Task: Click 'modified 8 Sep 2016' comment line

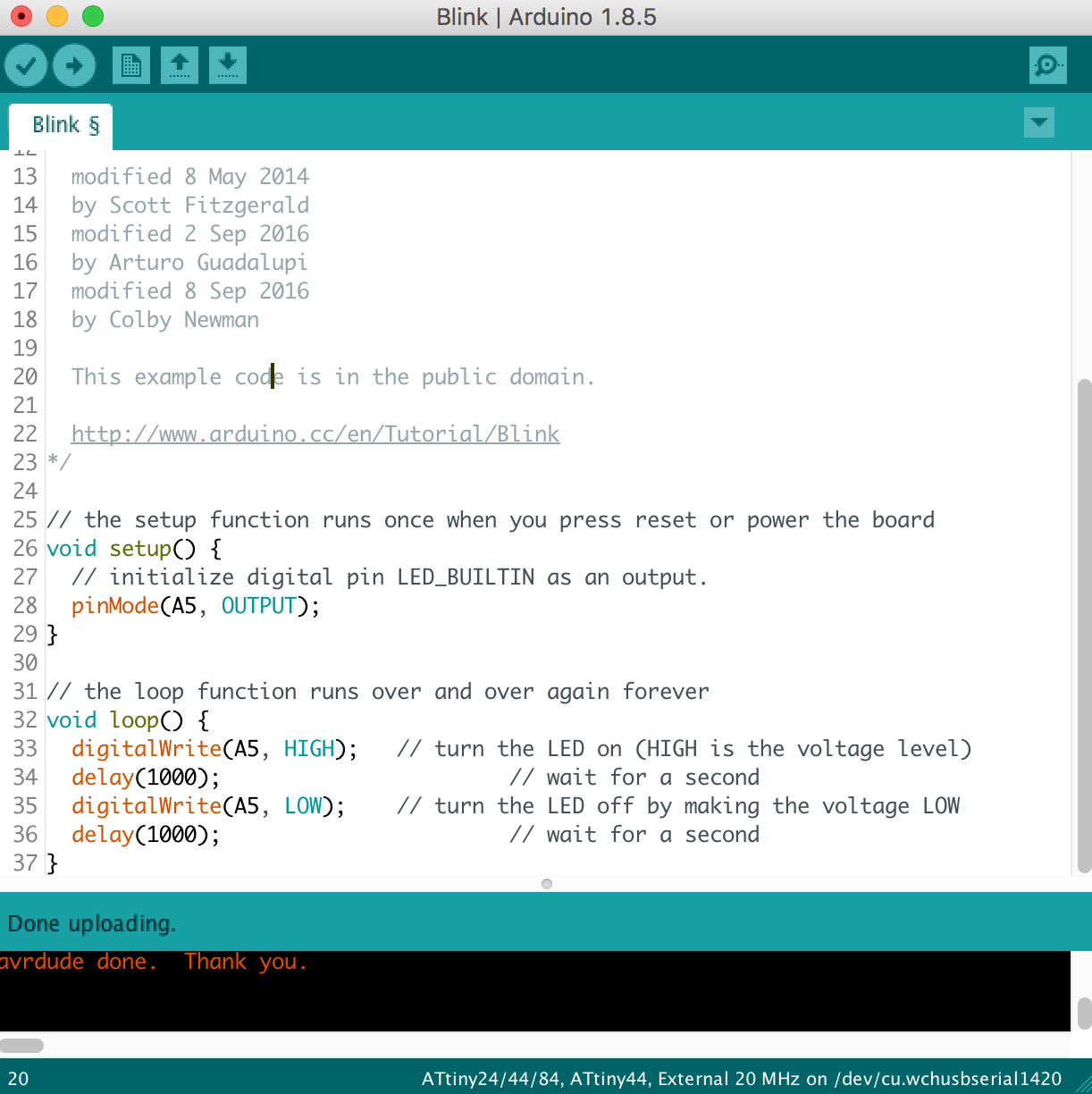Action: [x=190, y=291]
